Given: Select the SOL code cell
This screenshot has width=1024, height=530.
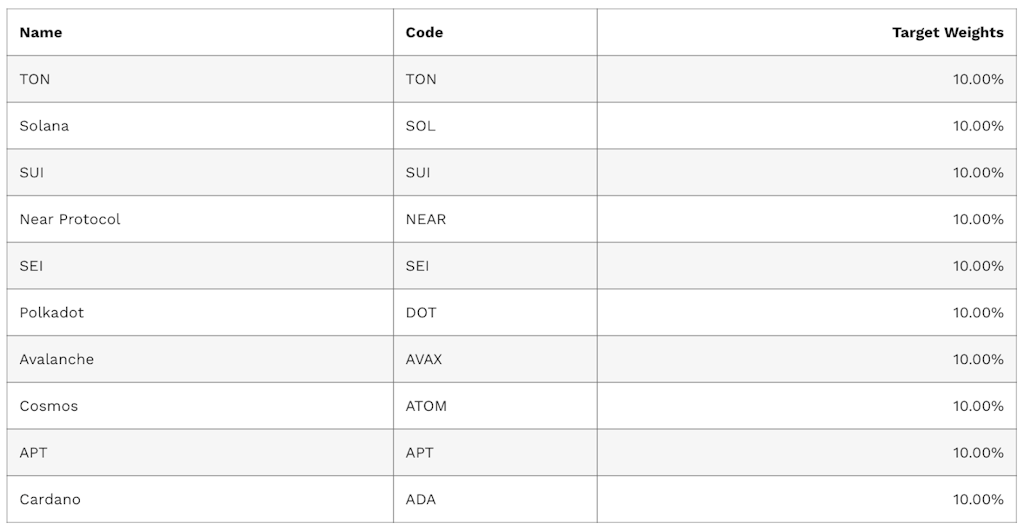Looking at the screenshot, I should [420, 126].
